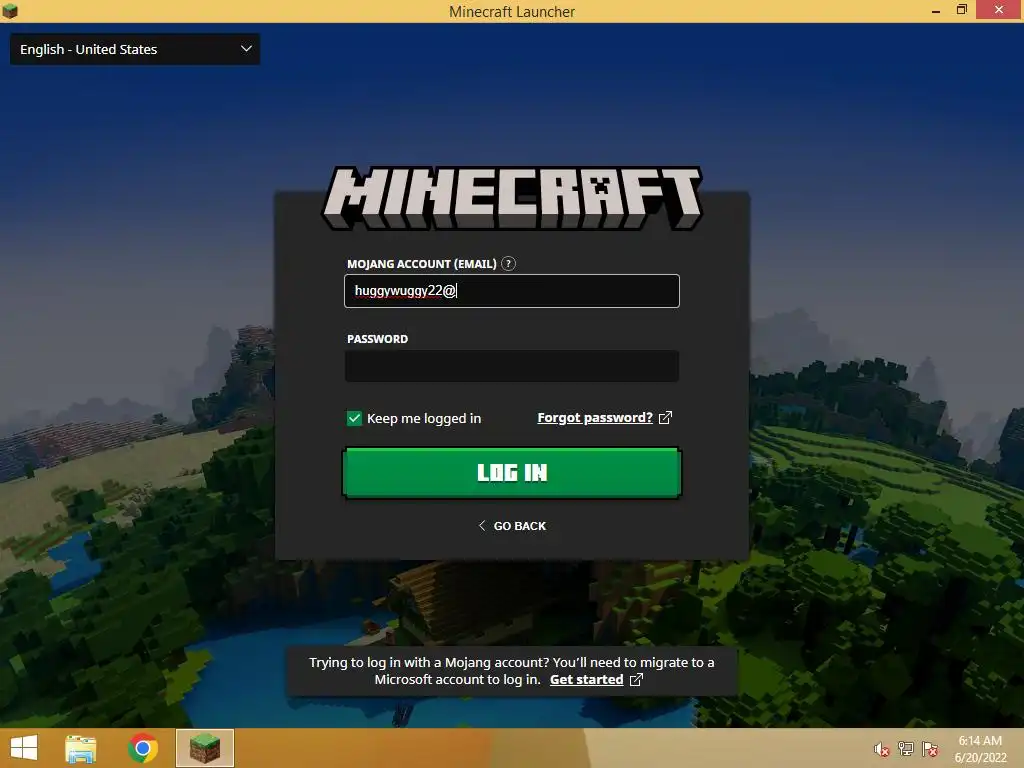Select Minecraft Launcher taskbar icon

pos(204,748)
